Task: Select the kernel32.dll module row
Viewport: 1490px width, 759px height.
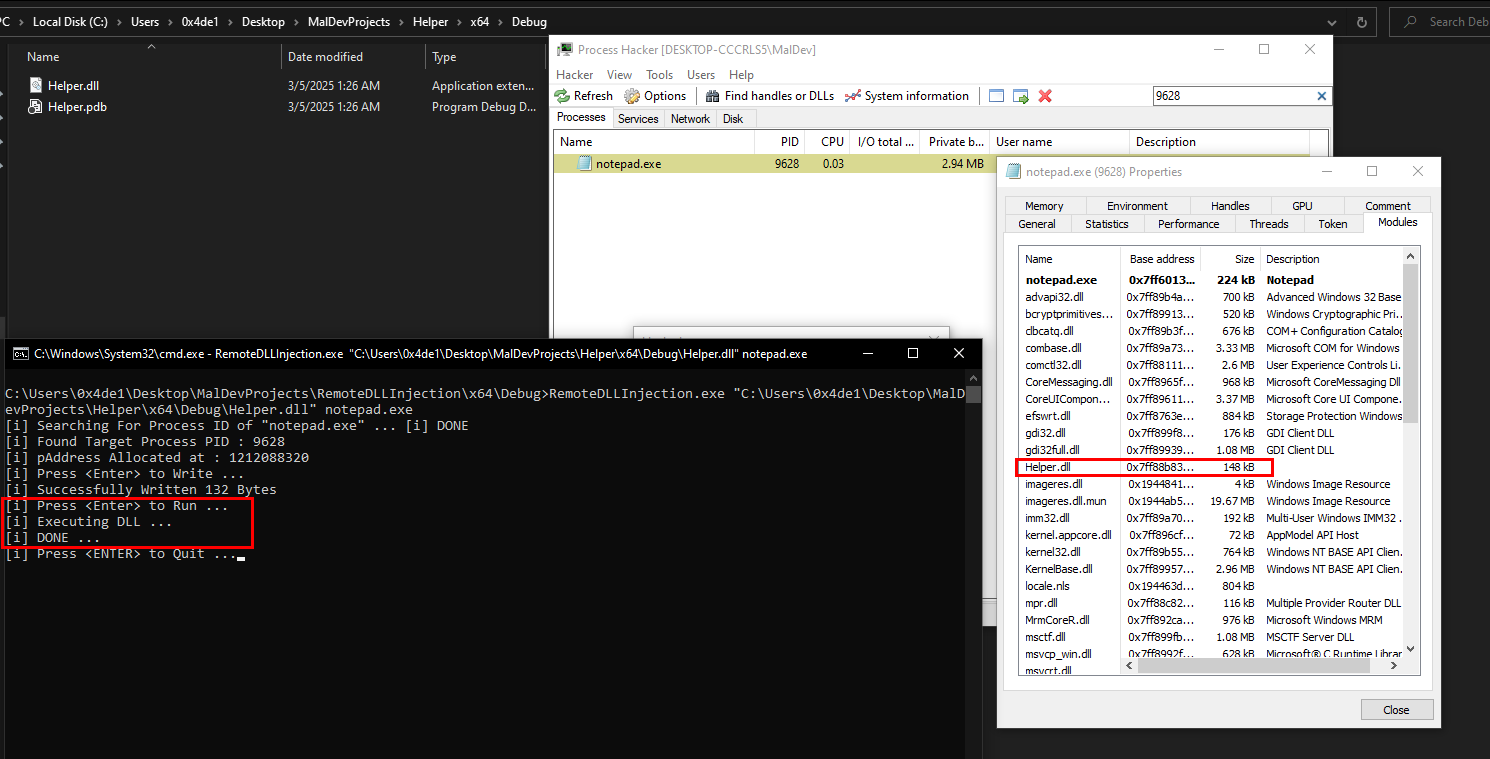Action: (1211, 552)
